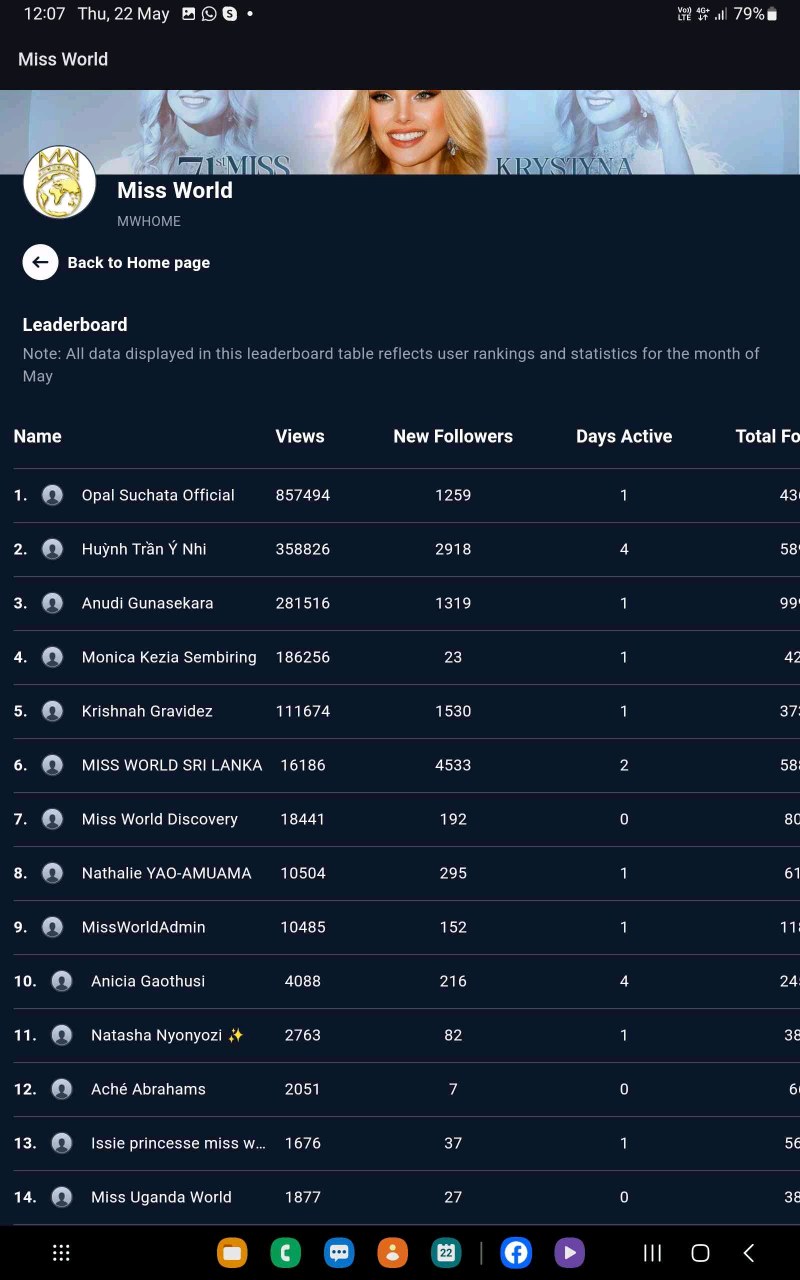Image resolution: width=800 pixels, height=1280 pixels.
Task: Tap avatar icon beside Anicia Gaothusi
Action: pos(62,981)
